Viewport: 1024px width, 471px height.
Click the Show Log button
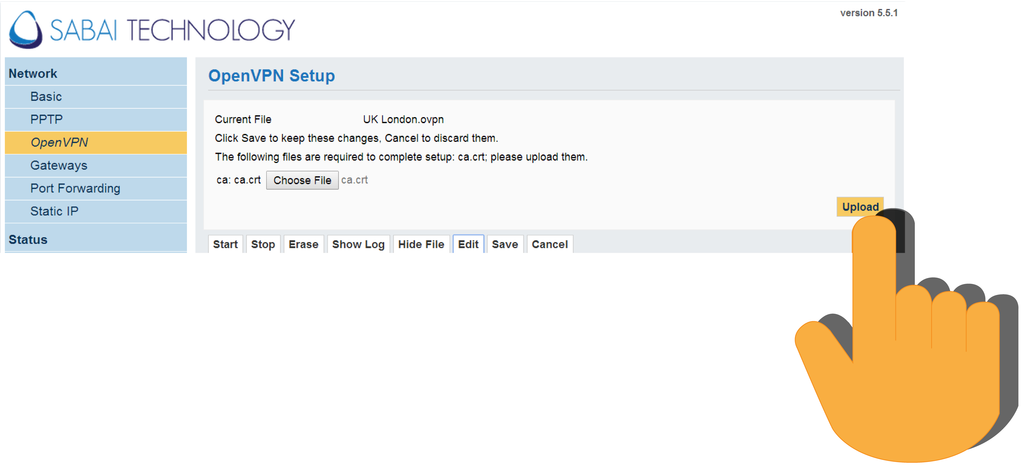(x=359, y=244)
